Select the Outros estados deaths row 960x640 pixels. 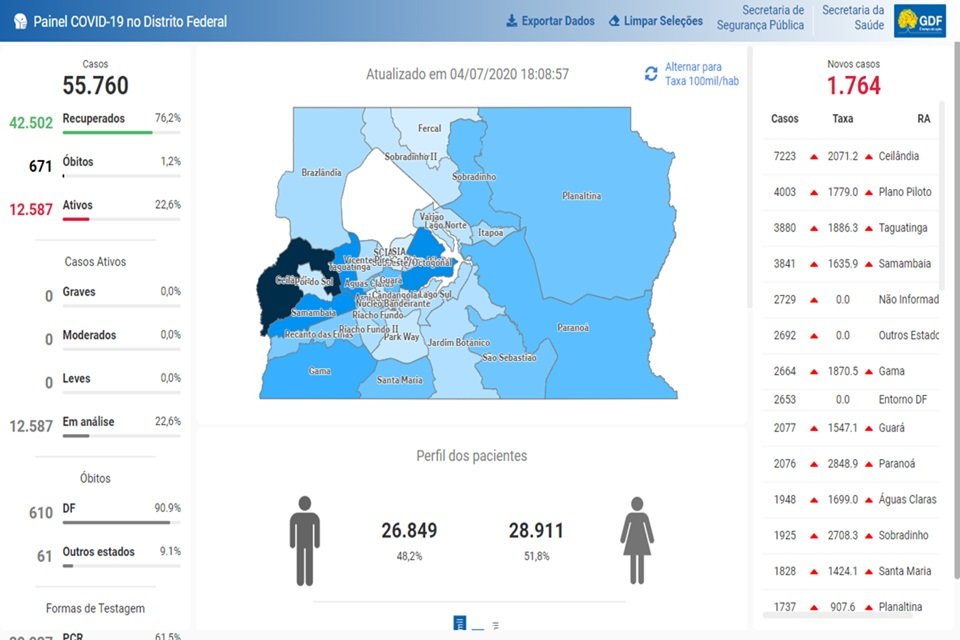click(x=108, y=555)
